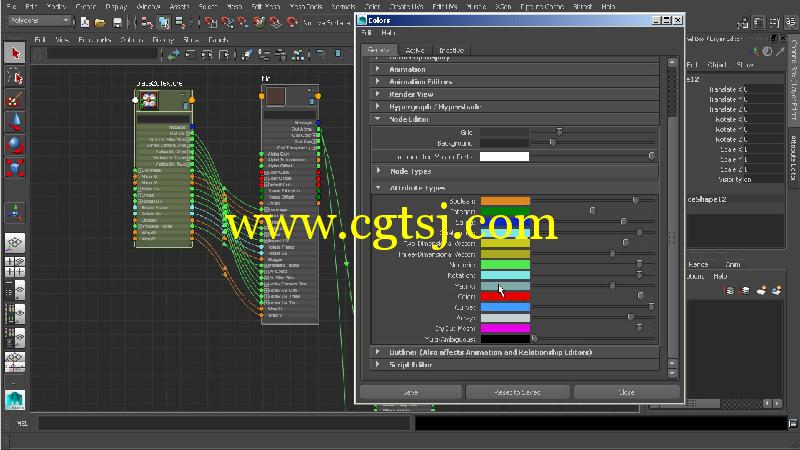800x450 pixels.
Task: Expand the Hypergraph / Hypershade section
Action: 378,106
